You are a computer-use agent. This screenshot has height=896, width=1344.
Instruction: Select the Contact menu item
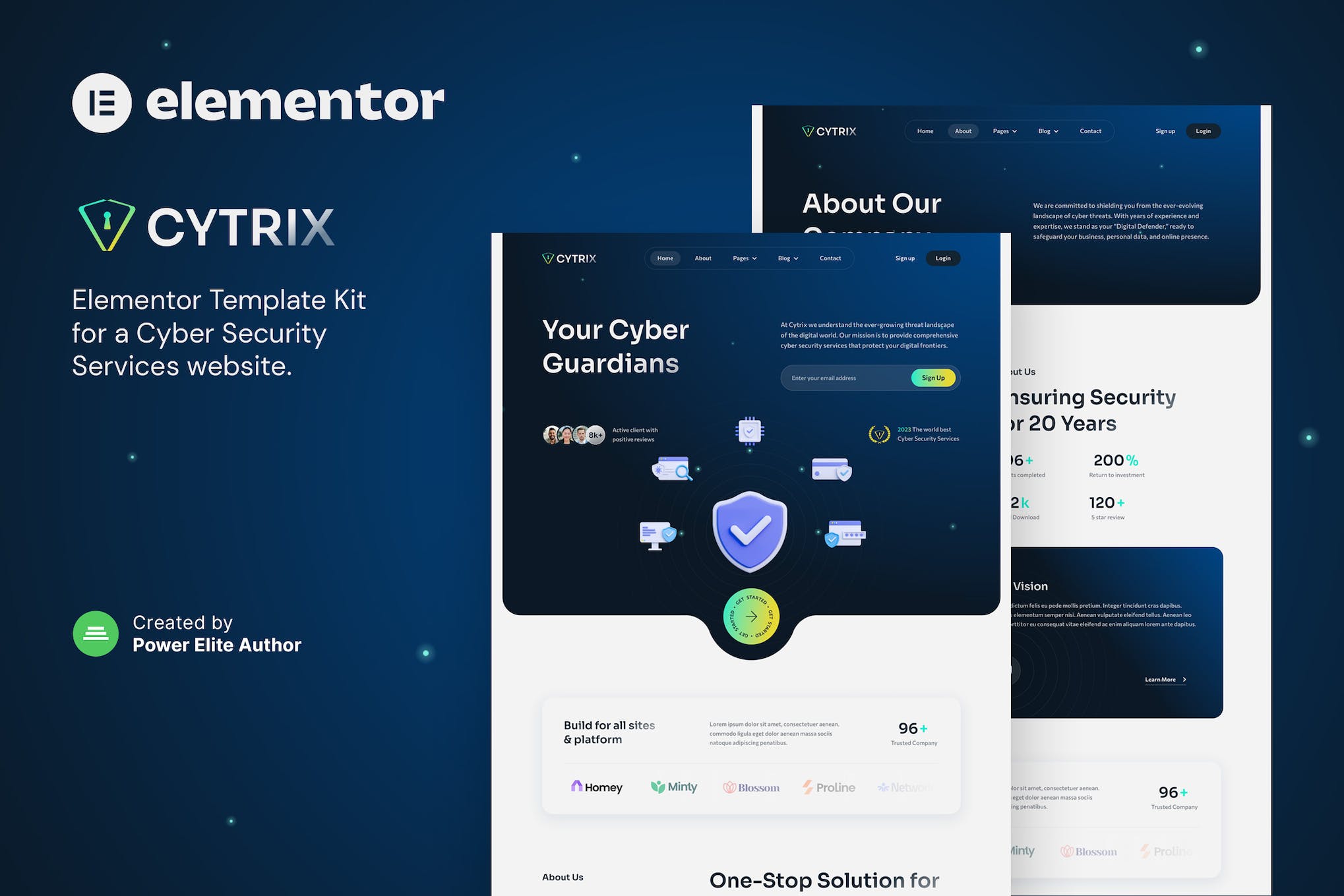tap(829, 258)
